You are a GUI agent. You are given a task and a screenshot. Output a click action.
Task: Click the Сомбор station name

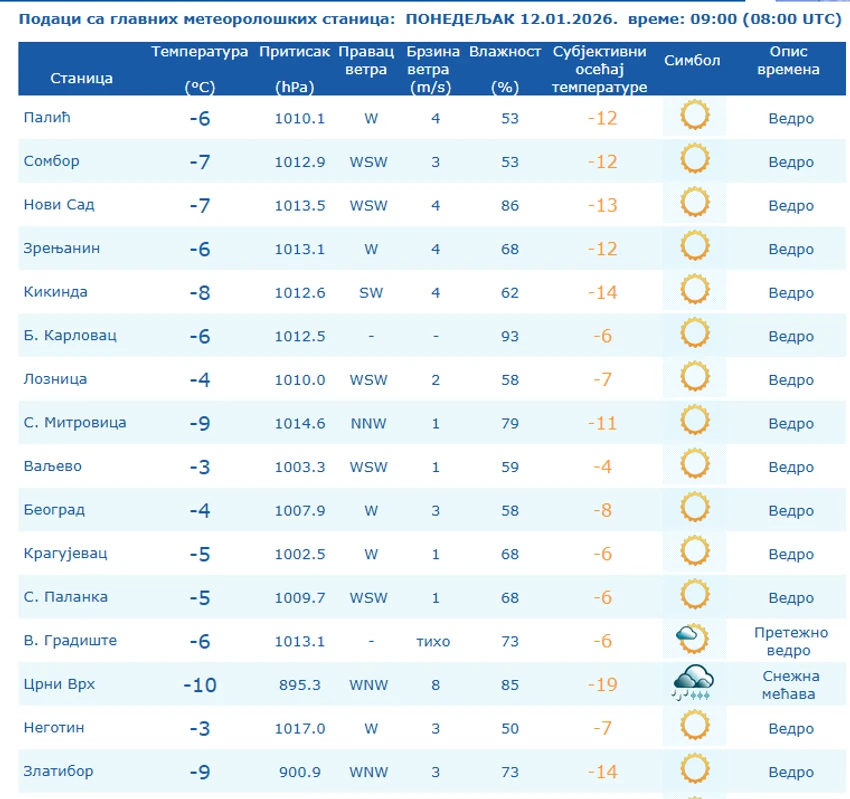coord(51,161)
